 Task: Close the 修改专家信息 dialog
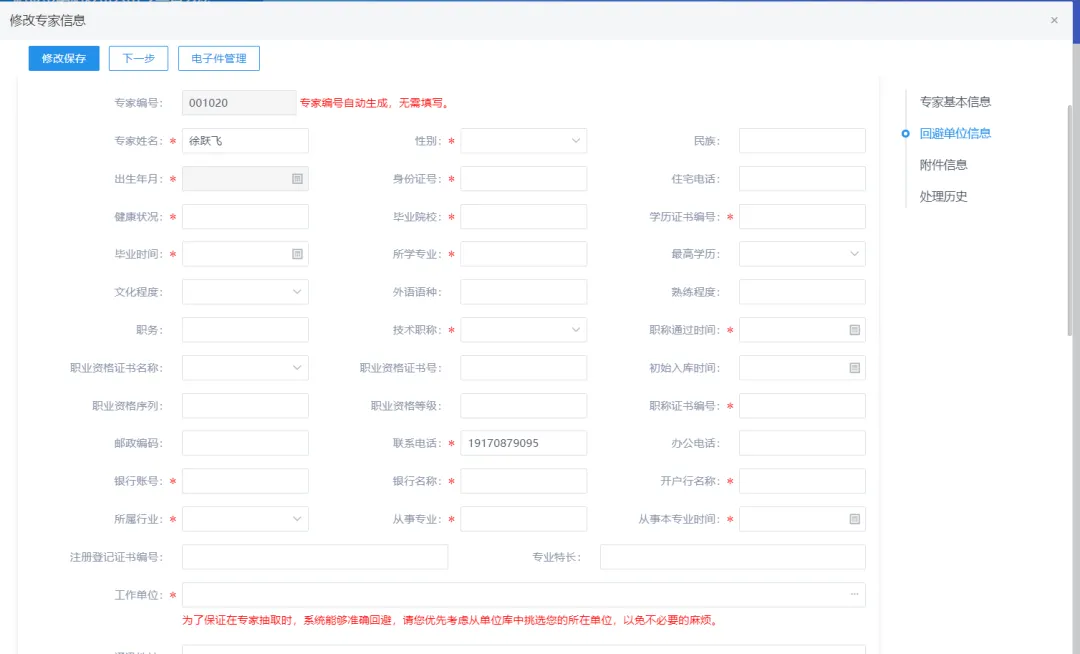(x=1054, y=20)
